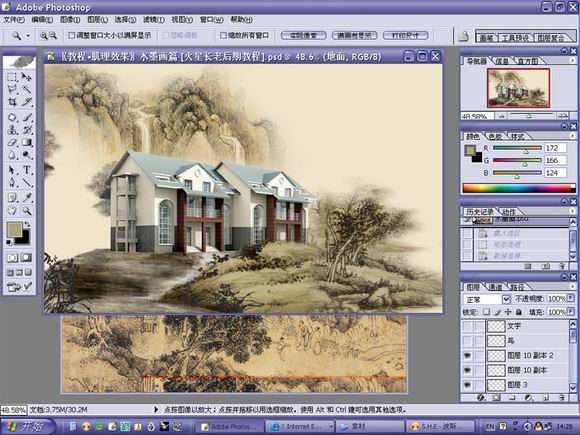Select the Crop tool

12,102
